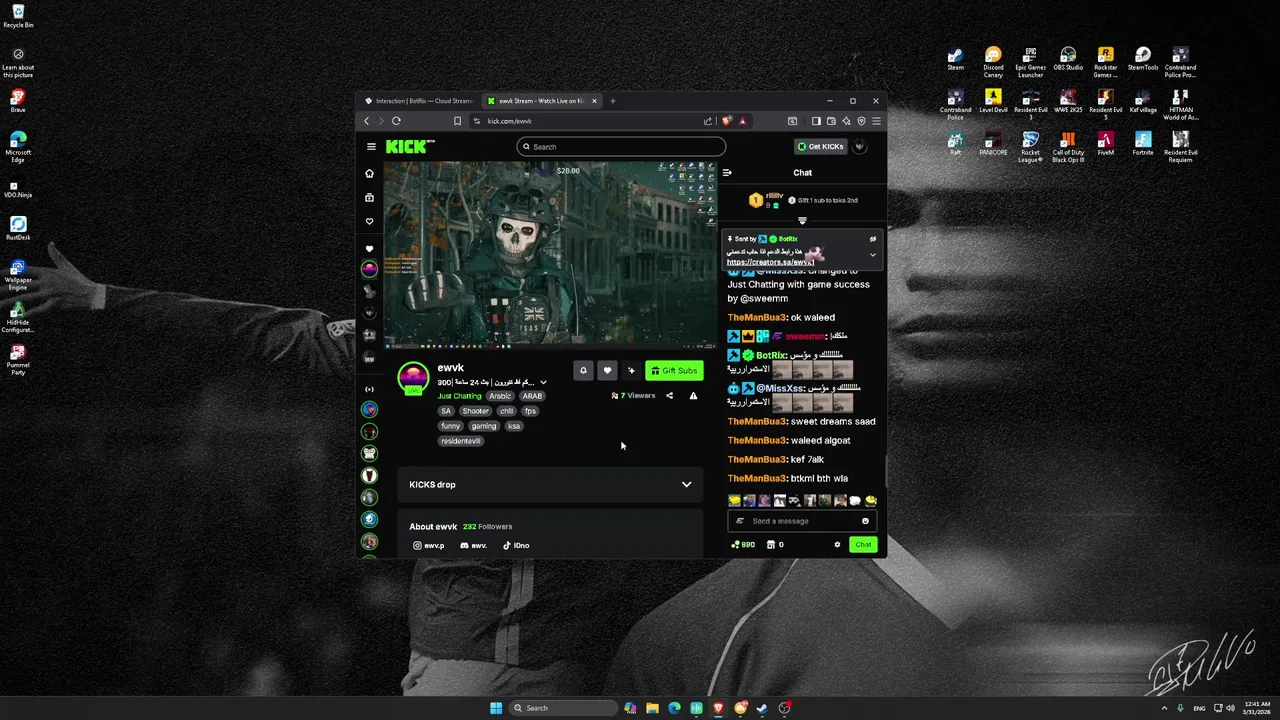Bookmark this page
1280x720 pixels.
click(457, 121)
